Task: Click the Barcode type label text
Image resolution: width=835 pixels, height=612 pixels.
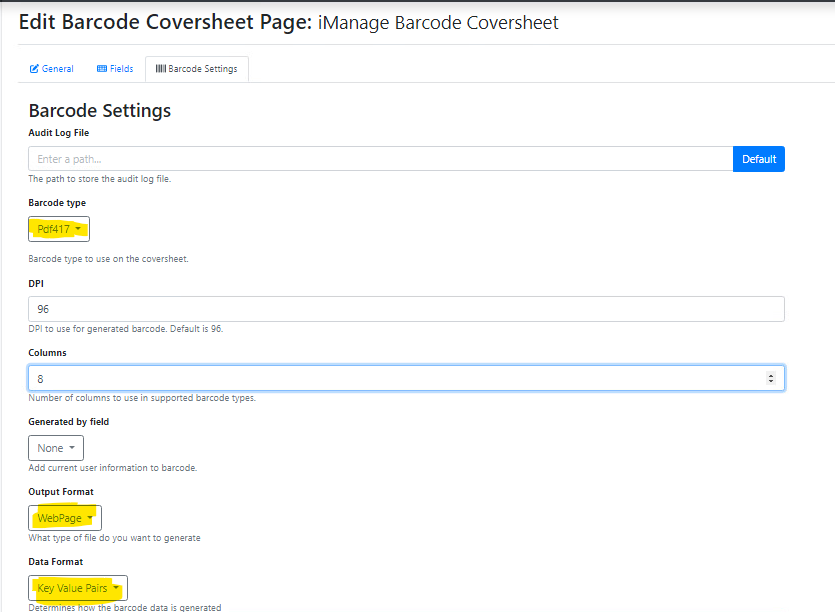Action: point(57,203)
